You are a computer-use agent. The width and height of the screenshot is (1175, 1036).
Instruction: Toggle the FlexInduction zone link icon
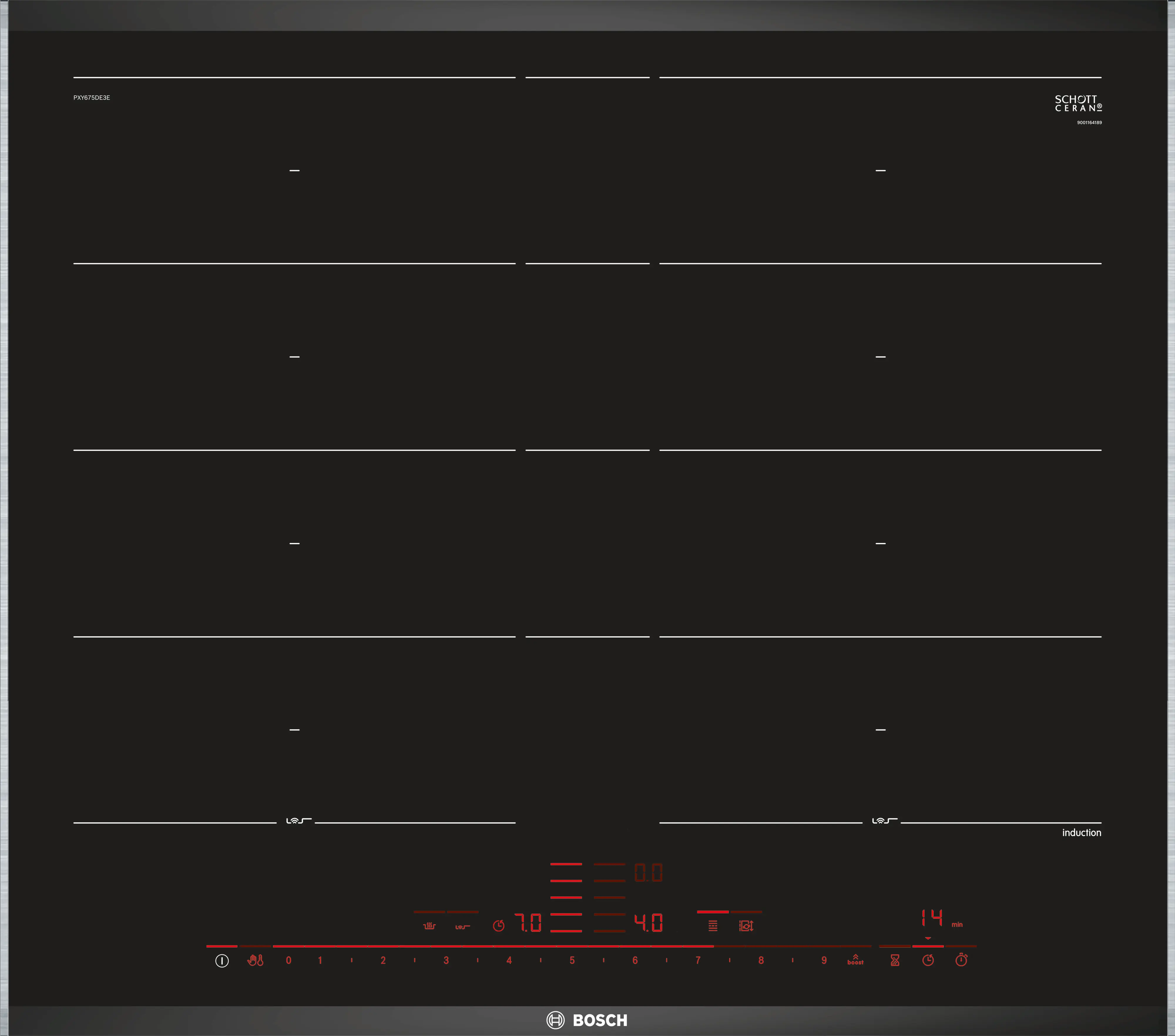pos(713,926)
